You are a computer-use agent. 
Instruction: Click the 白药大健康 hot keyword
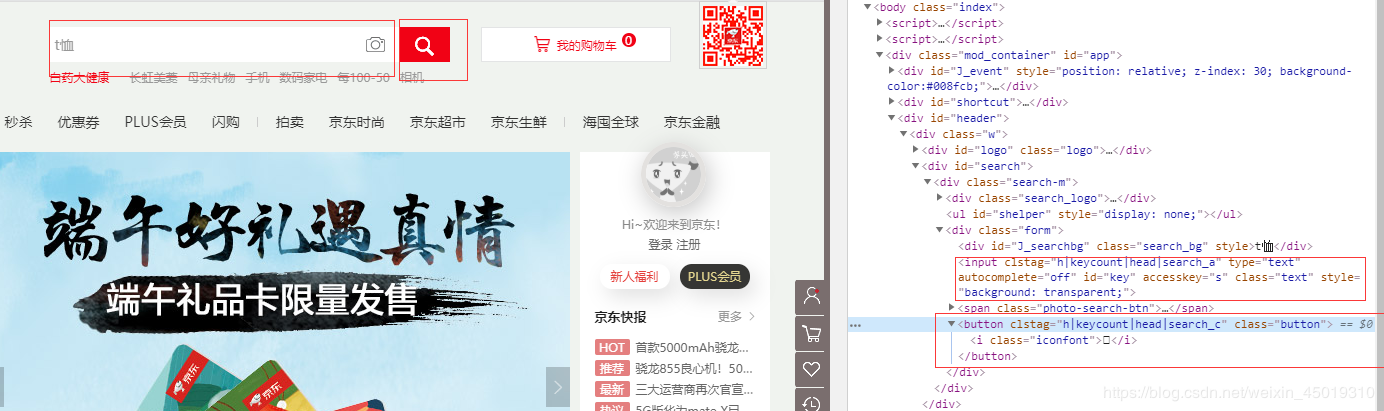click(80, 77)
